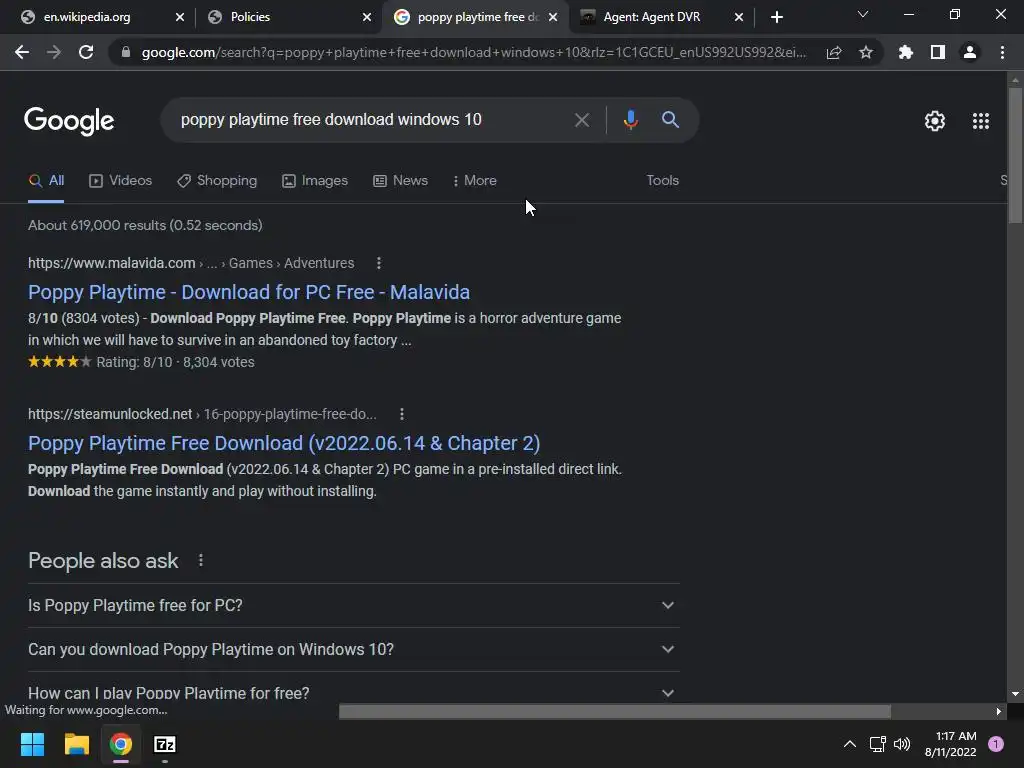Click the vertical scrollbar thumb

[x=1015, y=155]
